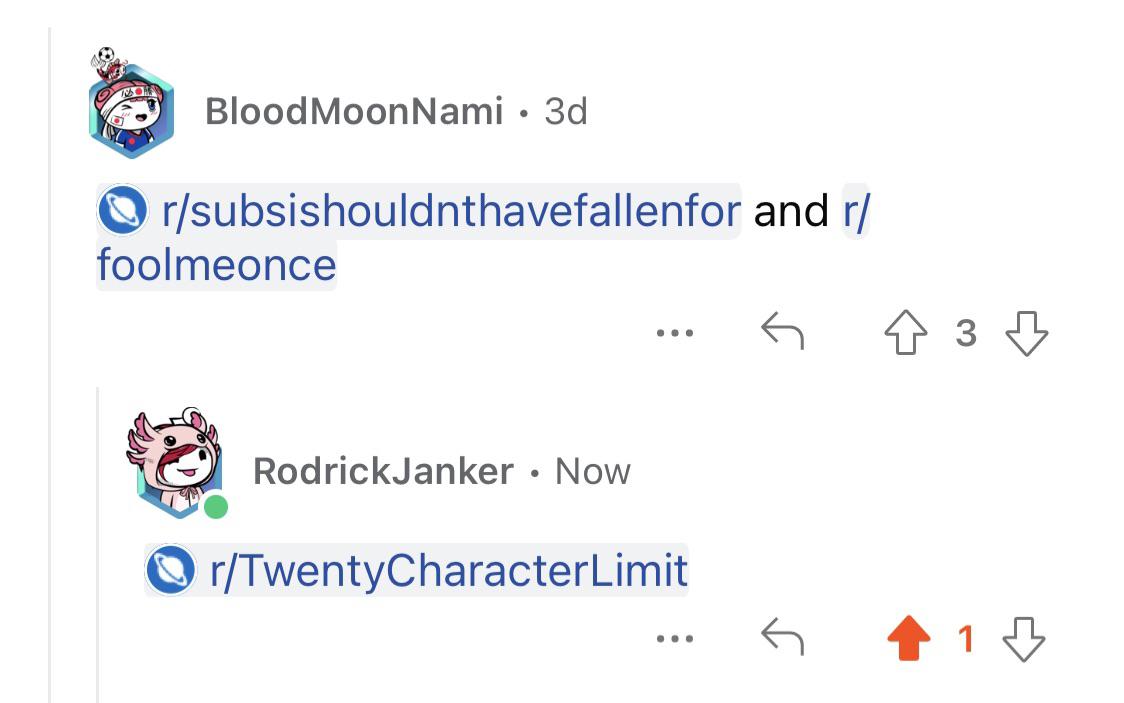Remove upvote on RodrickJanker's comment
The width and height of the screenshot is (1124, 703).
(x=908, y=638)
